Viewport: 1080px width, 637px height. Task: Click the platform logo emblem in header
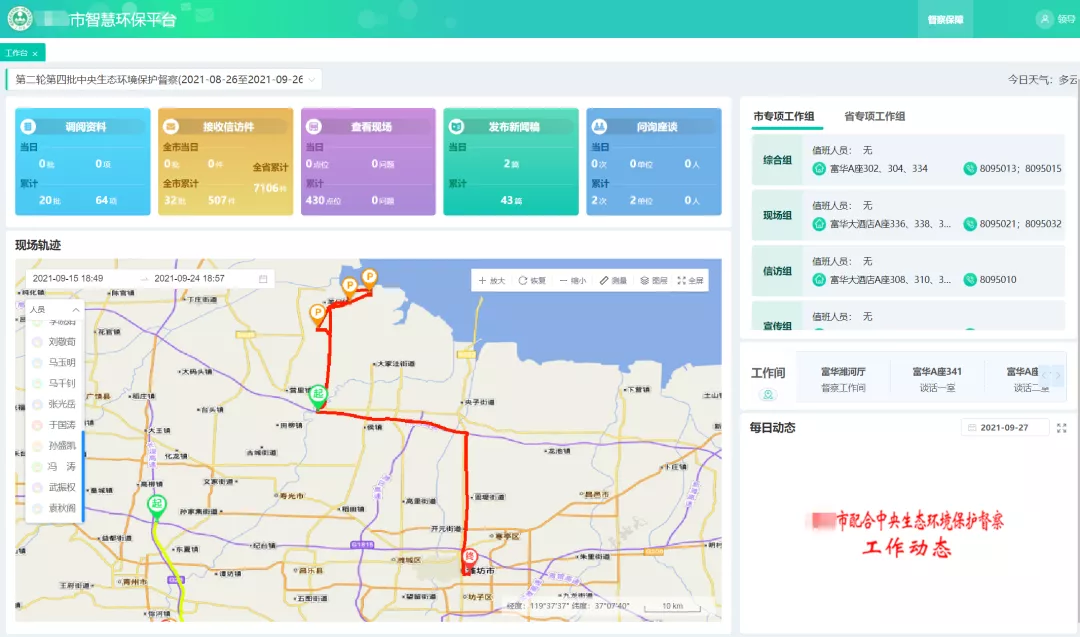coord(20,19)
